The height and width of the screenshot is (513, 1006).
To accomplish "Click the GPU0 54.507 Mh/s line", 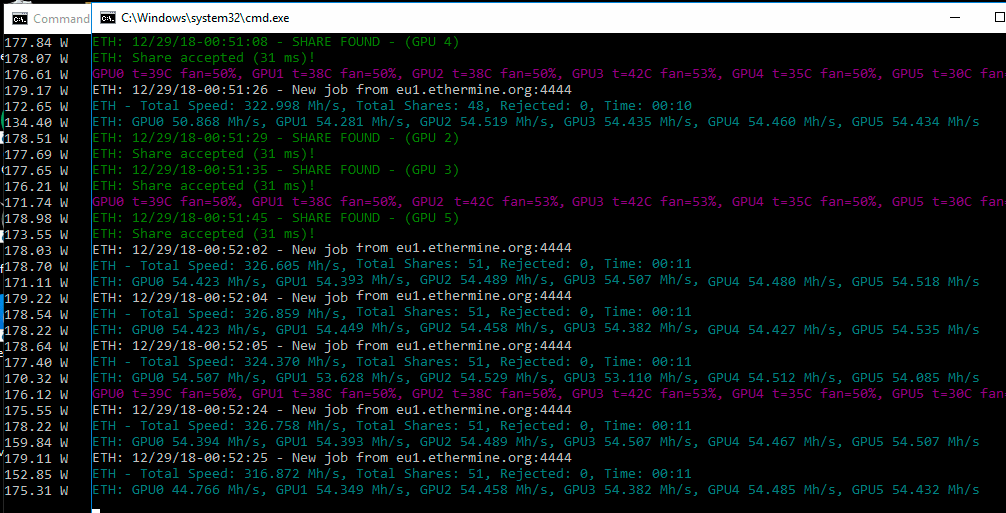I will 536,378.
